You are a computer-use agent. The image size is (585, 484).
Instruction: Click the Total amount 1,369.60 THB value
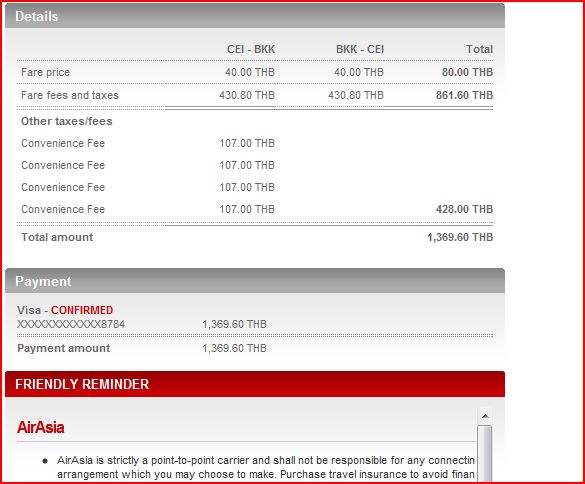point(460,237)
